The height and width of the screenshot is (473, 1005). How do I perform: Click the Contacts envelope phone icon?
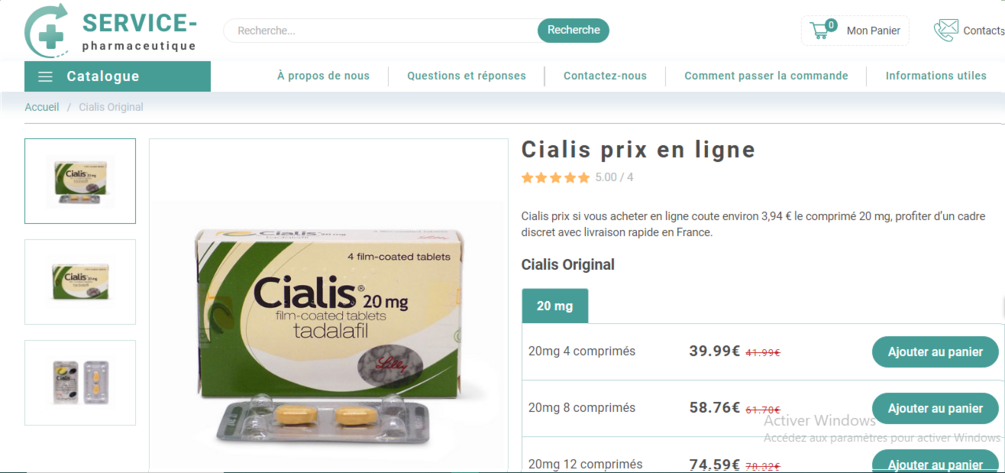pyautogui.click(x=945, y=30)
